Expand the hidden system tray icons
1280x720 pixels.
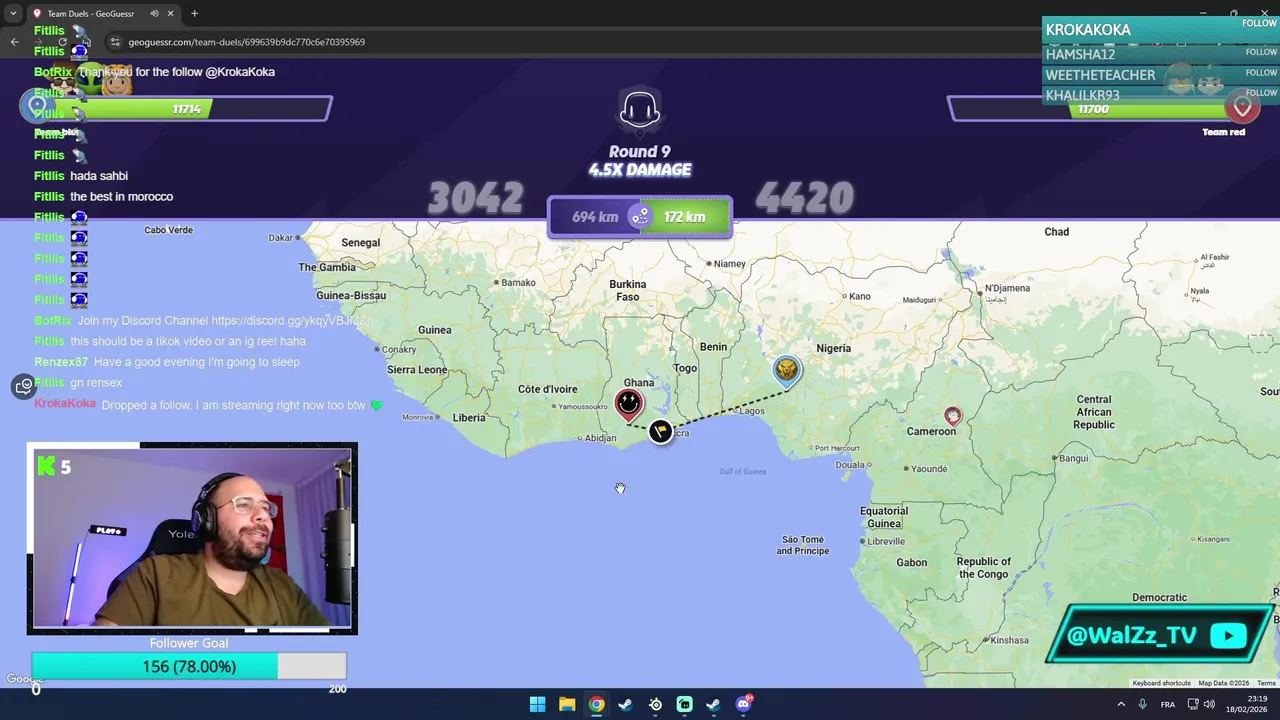[x=1120, y=704]
